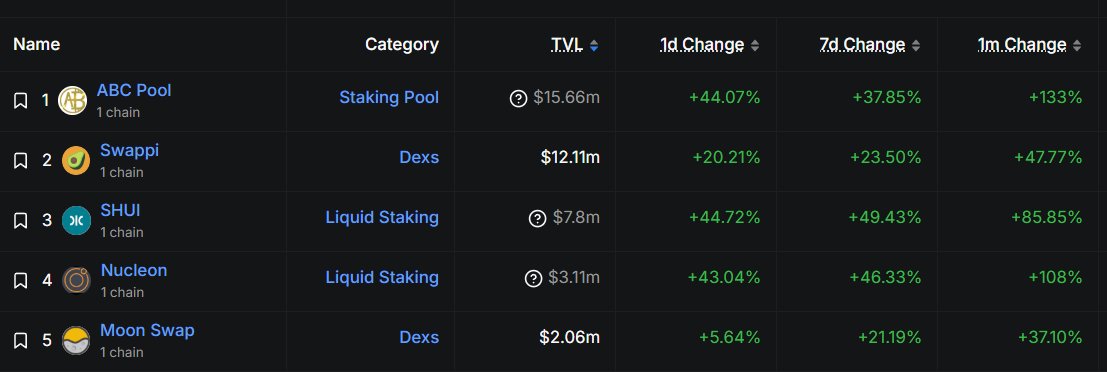Click the Swappi avocado logo
This screenshot has width=1107, height=372.
pyautogui.click(x=76, y=161)
